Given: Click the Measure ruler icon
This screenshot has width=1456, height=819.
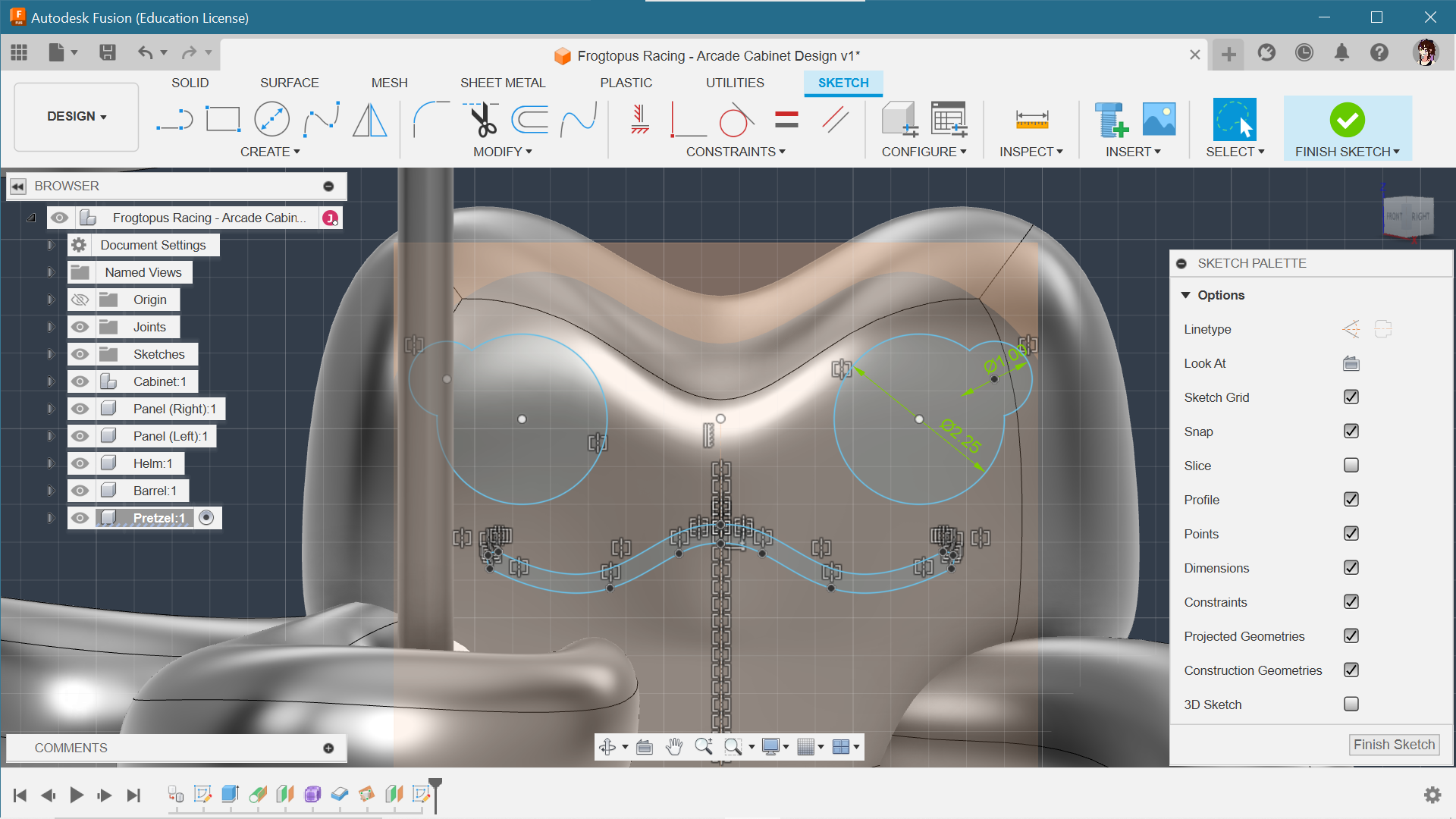Looking at the screenshot, I should (x=1032, y=120).
